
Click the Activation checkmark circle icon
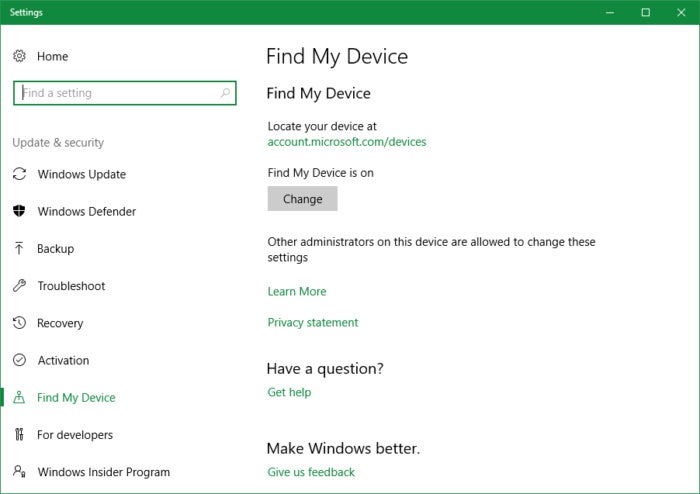[19, 360]
